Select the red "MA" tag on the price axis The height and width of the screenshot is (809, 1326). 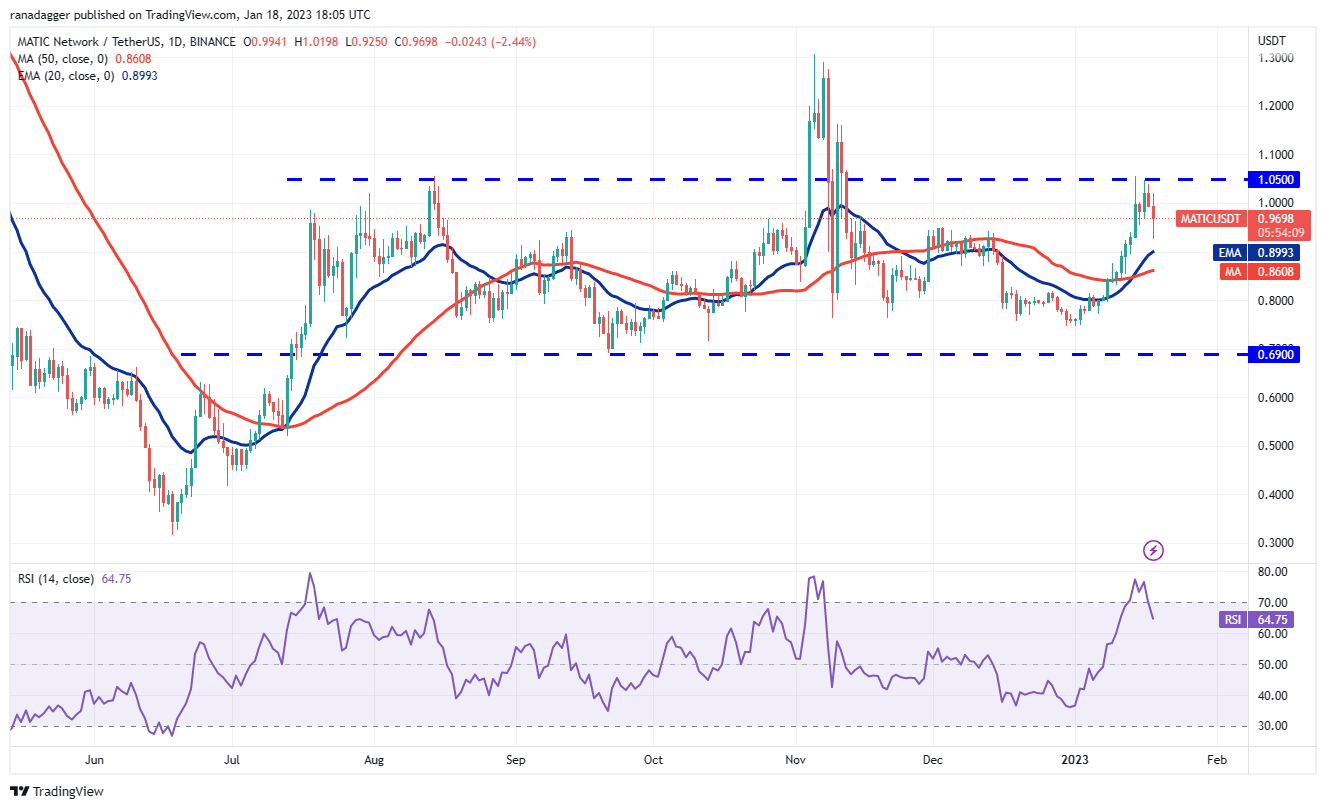[x=1235, y=272]
